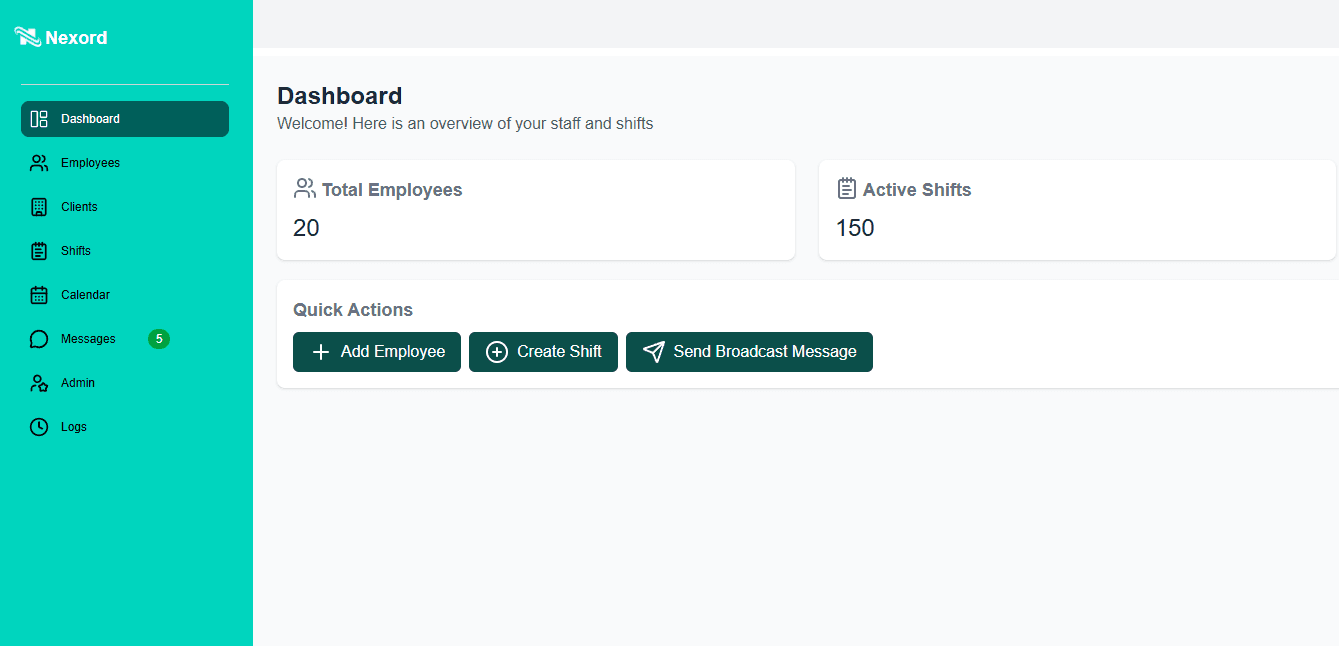Screen dimensions: 1339x646
Task: Click the Employees people icon
Action: [38, 162]
